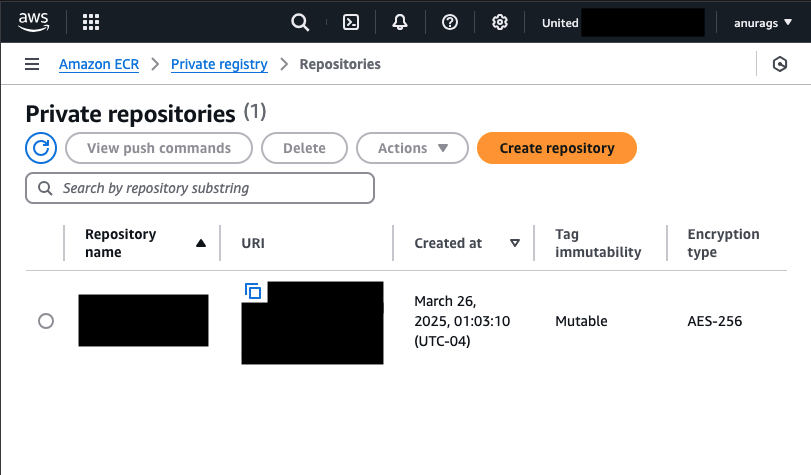The width and height of the screenshot is (811, 475).
Task: Select the repository row radio button
Action: [46, 321]
